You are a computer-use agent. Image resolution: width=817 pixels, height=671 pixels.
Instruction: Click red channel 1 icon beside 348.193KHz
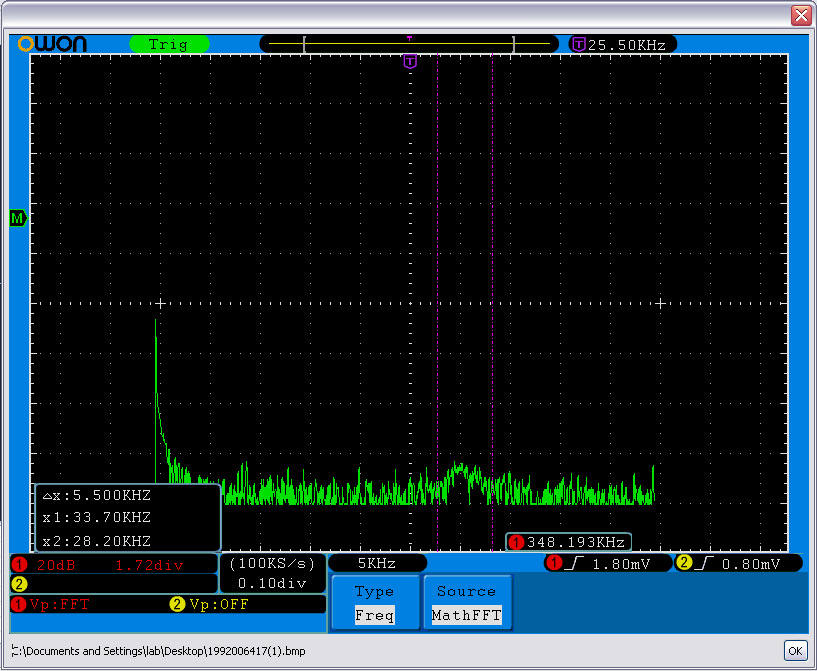(x=516, y=542)
